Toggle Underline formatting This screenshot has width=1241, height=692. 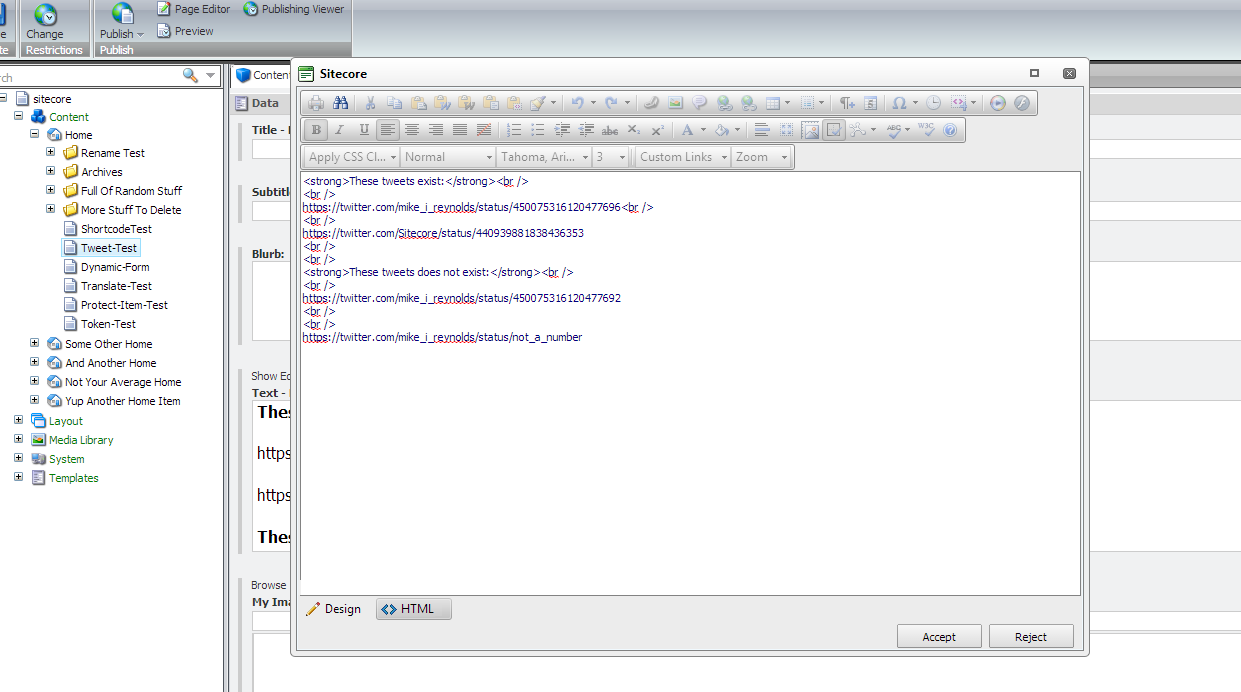click(364, 130)
